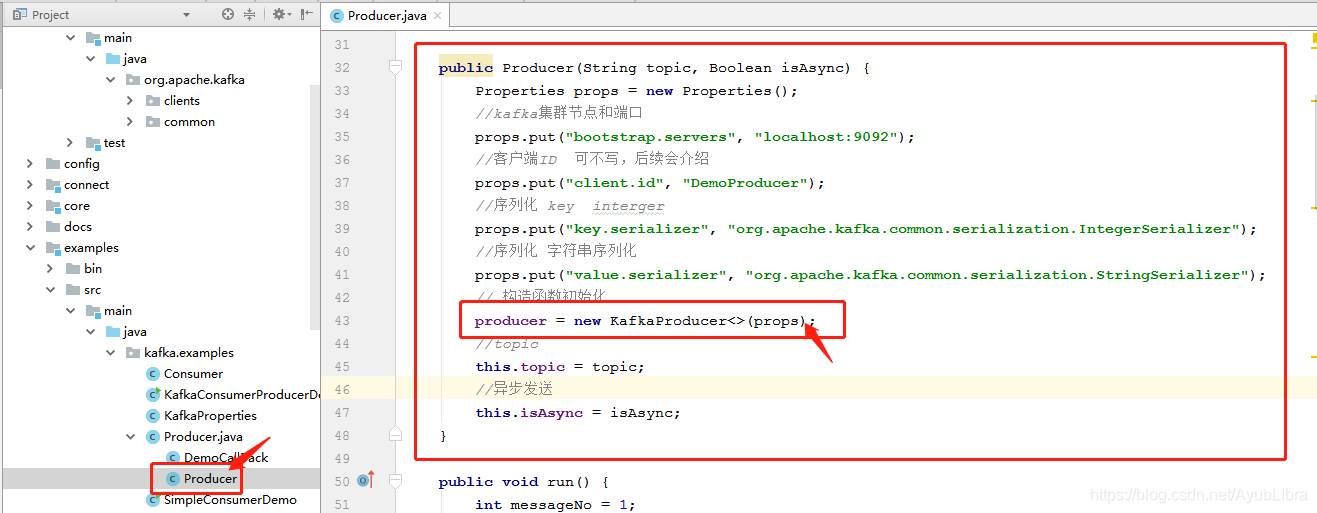Viewport: 1317px width, 513px height.
Task: Close the Producer.java editor tab
Action: 438,16
